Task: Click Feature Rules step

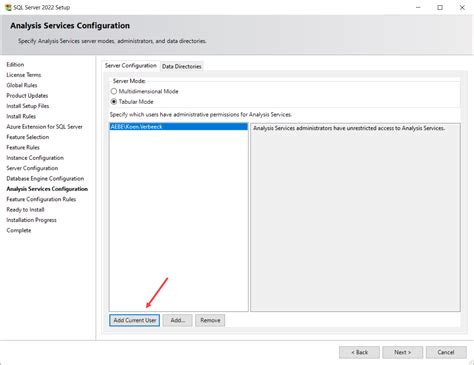Action: pyautogui.click(x=23, y=147)
